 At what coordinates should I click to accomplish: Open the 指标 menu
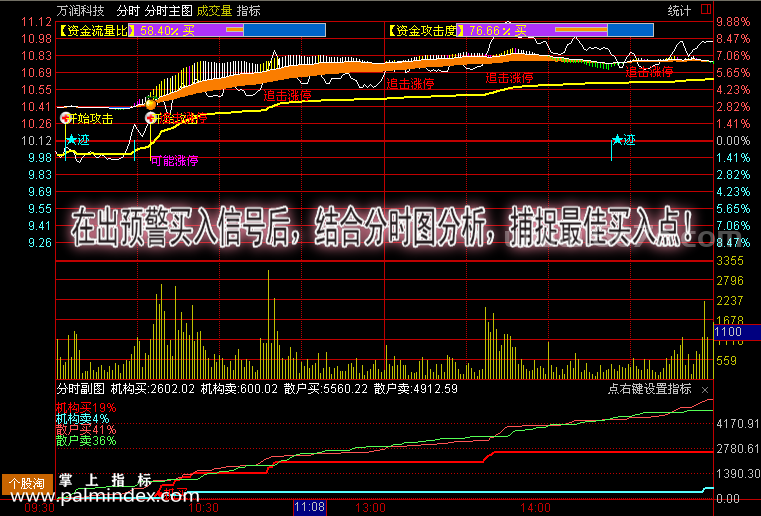pos(248,10)
